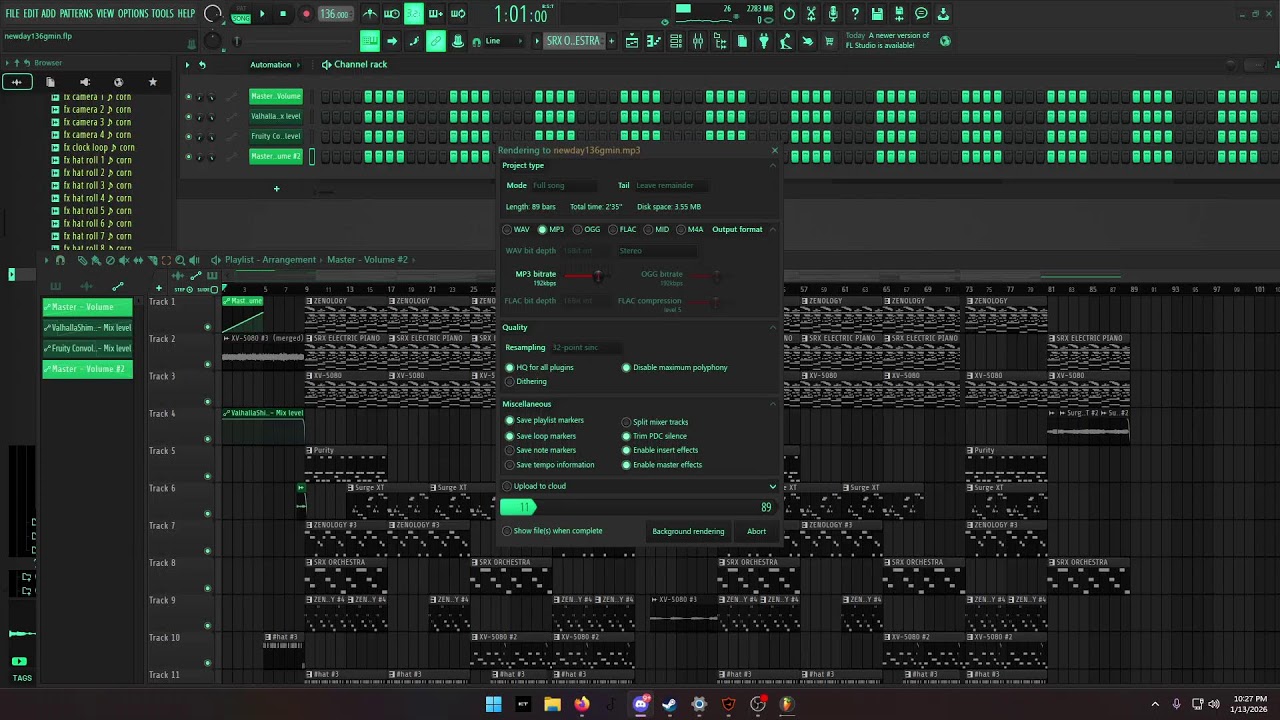1280x720 pixels.
Task: Select Master..Volume channel in Channel rack
Action: tap(275, 96)
